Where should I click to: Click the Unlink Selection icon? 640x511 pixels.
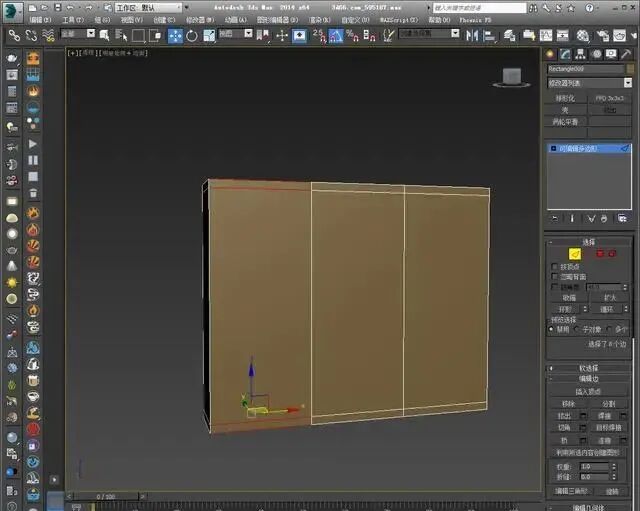31,36
